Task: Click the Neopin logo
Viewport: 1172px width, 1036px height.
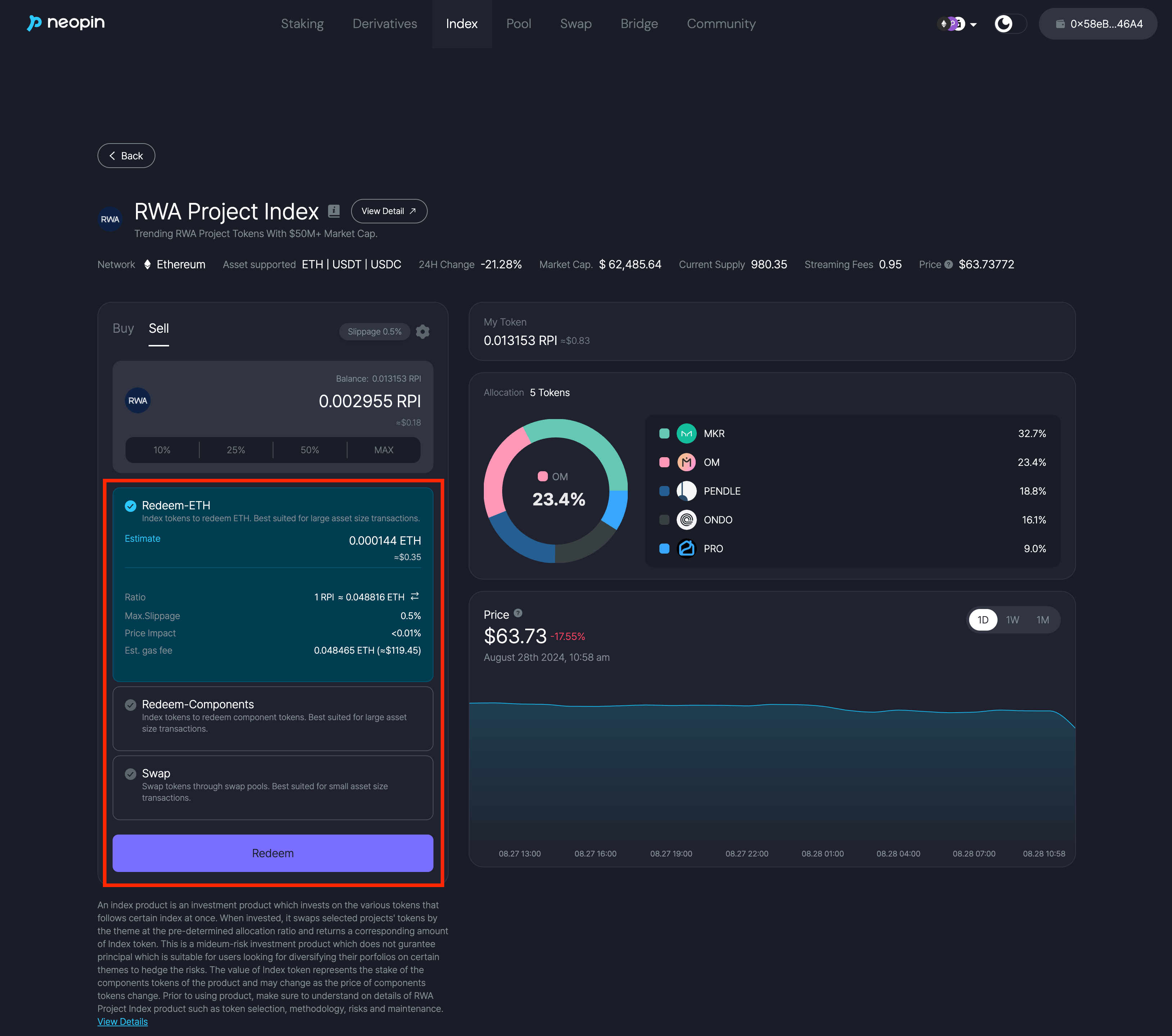Action: click(66, 23)
